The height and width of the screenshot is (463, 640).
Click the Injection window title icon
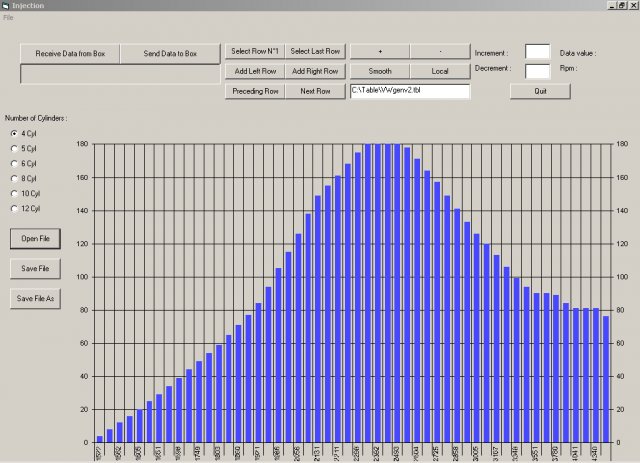(x=5, y=5)
